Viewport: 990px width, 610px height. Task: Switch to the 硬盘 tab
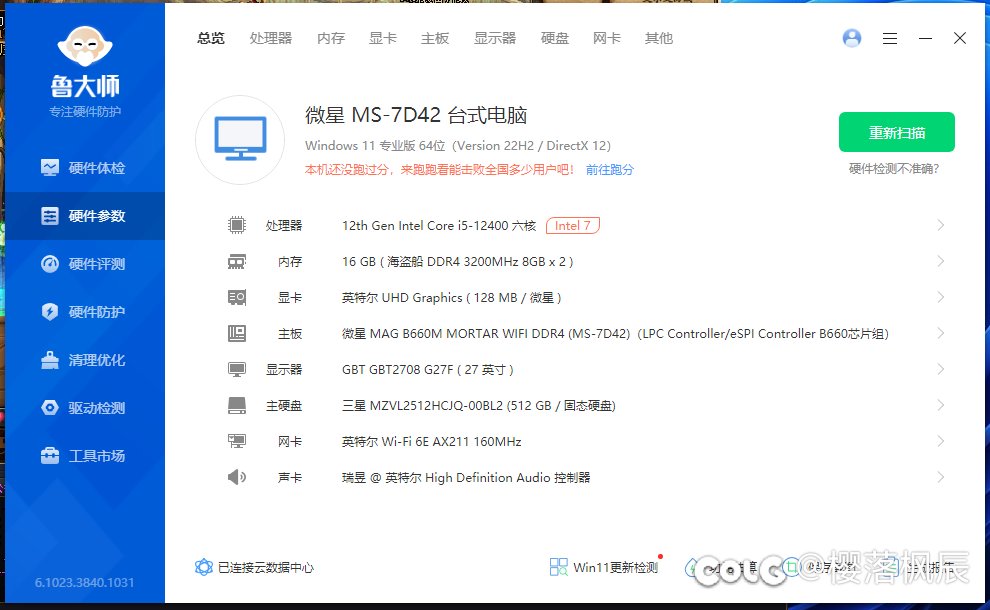click(555, 38)
